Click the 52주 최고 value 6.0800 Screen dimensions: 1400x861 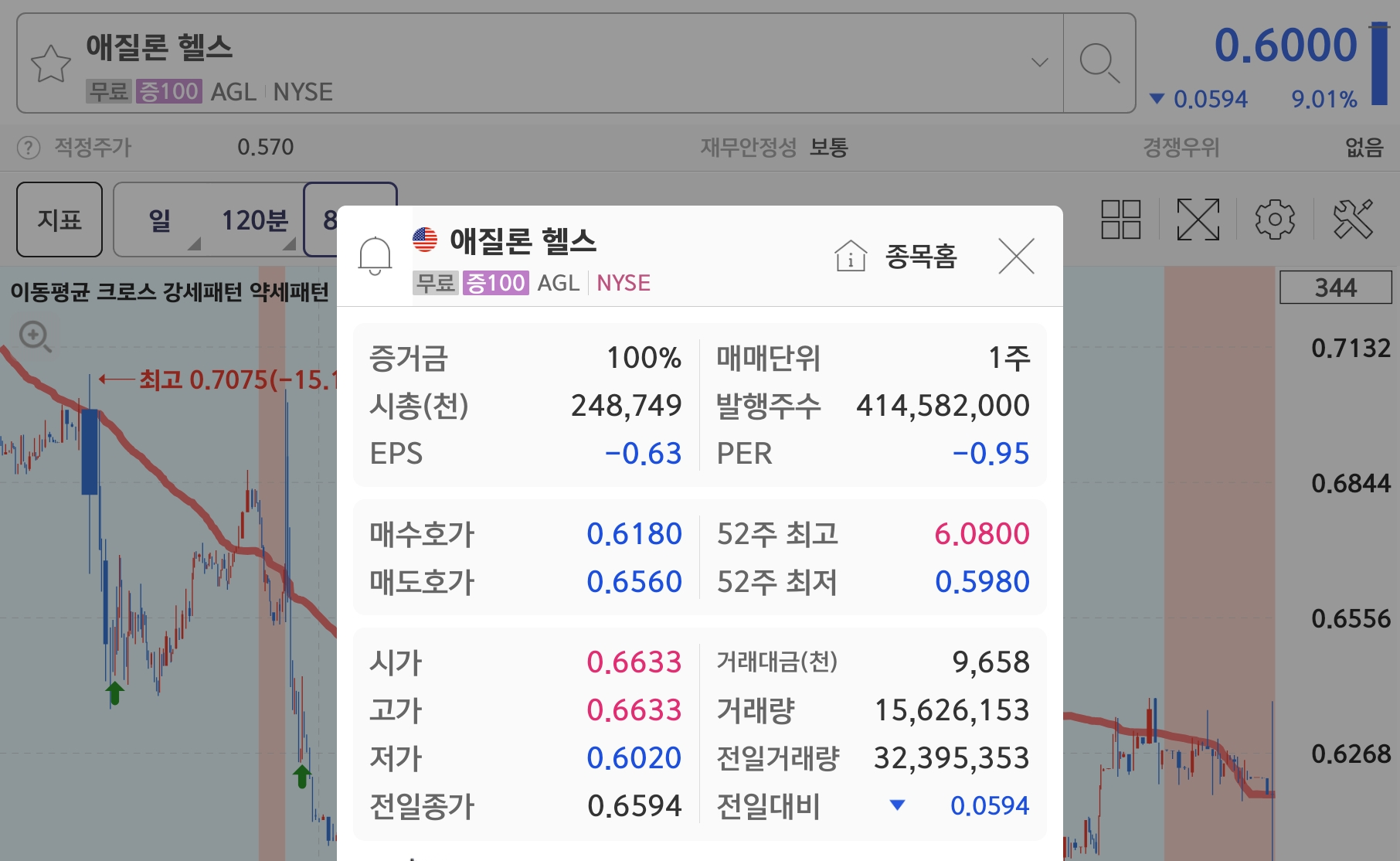[x=982, y=534]
